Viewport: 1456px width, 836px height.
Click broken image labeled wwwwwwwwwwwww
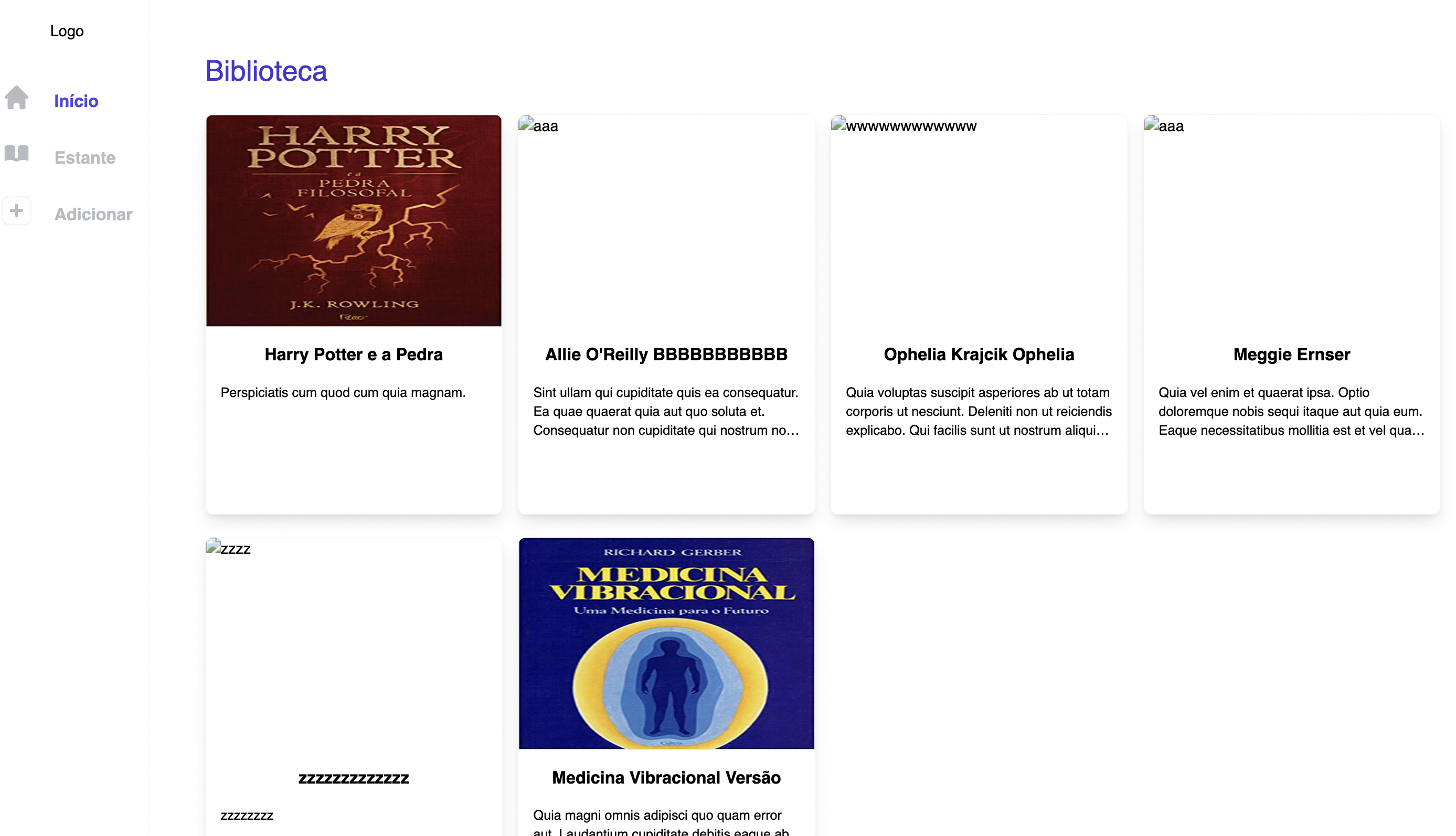(904, 125)
